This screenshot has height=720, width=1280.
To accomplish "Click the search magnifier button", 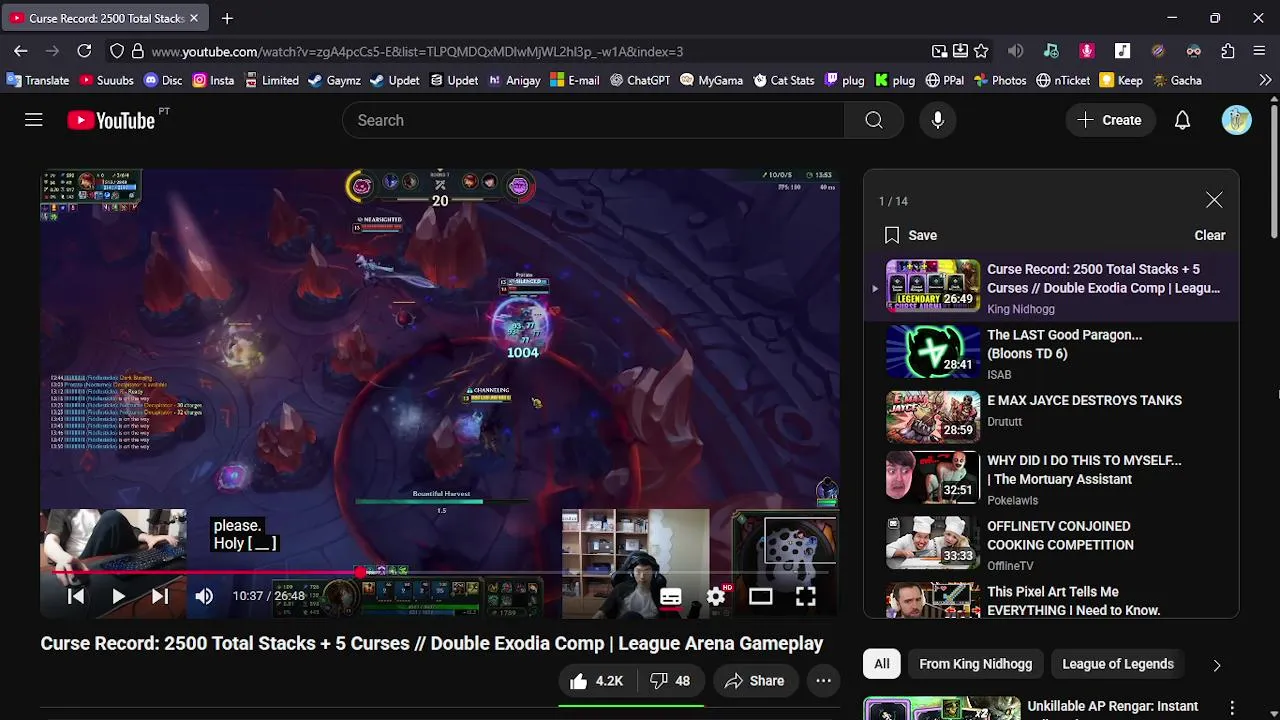I will pyautogui.click(x=874, y=120).
